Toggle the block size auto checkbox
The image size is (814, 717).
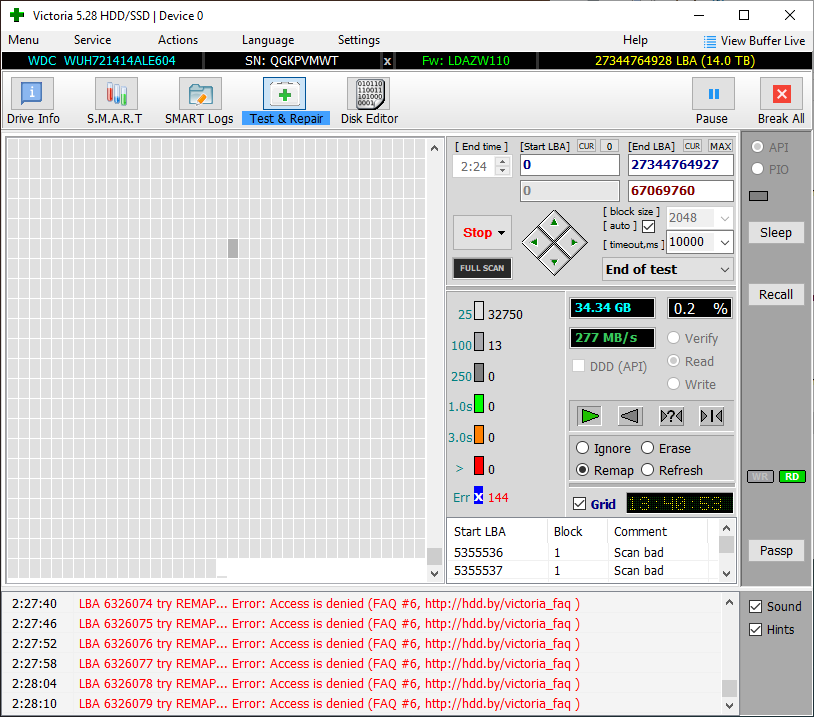(x=648, y=226)
